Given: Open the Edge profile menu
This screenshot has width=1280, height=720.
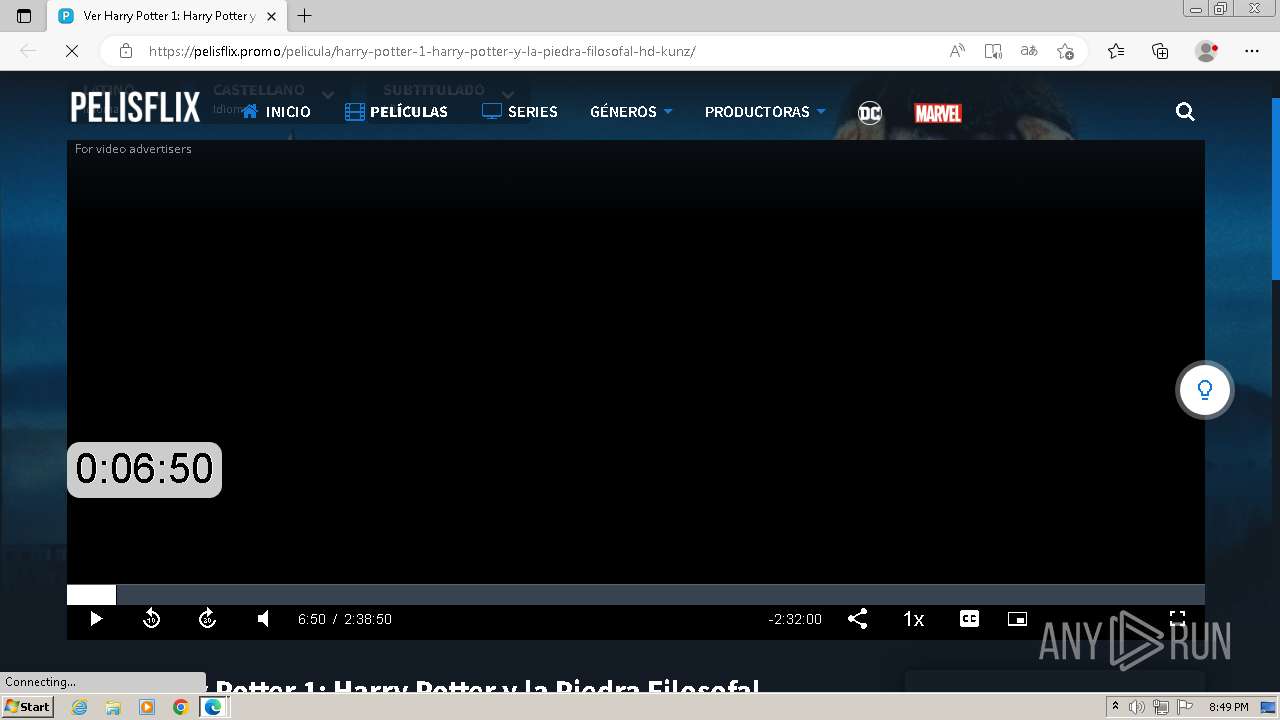Looking at the screenshot, I should tap(1207, 51).
